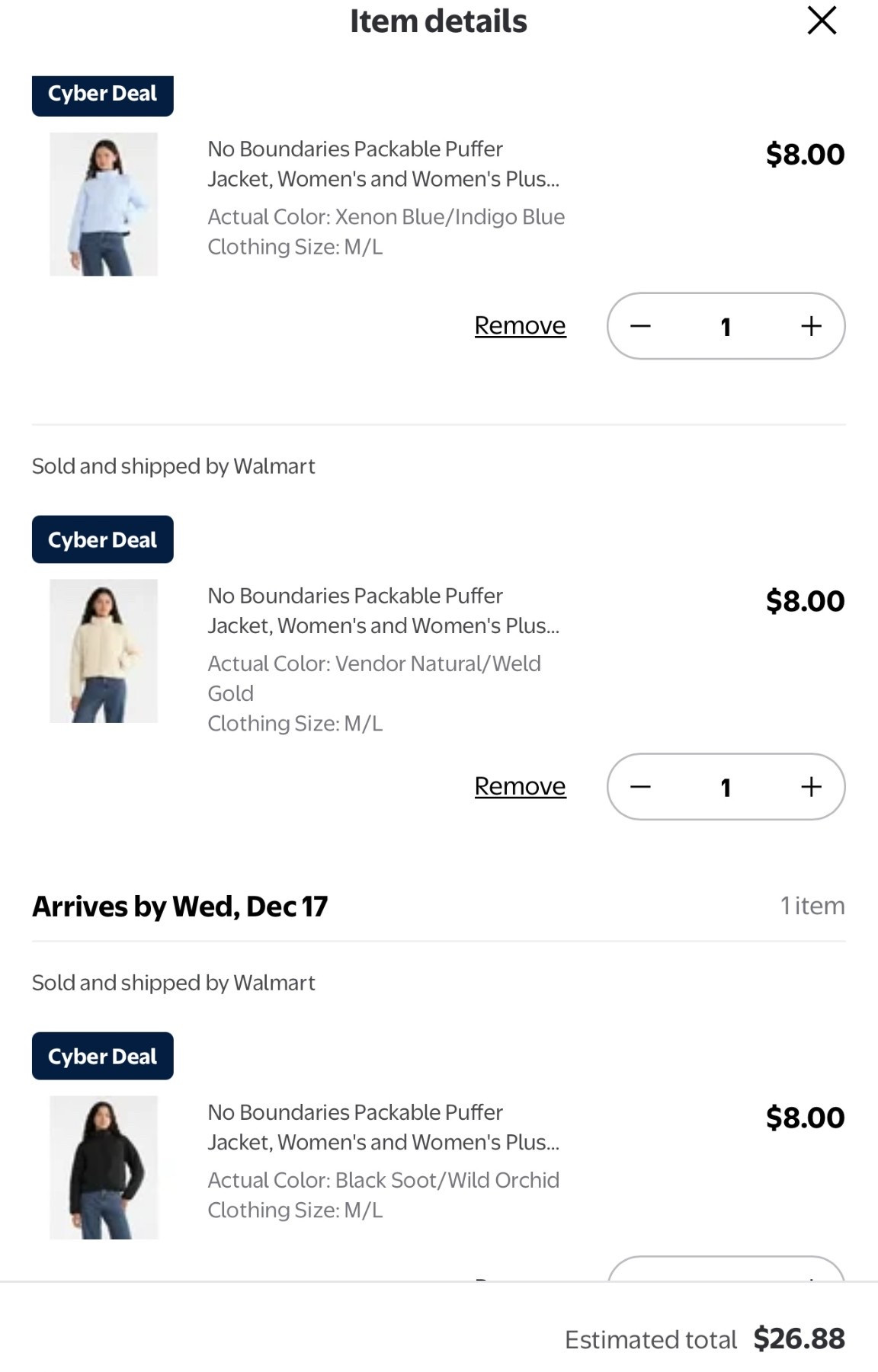Click quantity field of Vendor Natural jacket
The height and width of the screenshot is (1372, 878).
click(x=726, y=787)
